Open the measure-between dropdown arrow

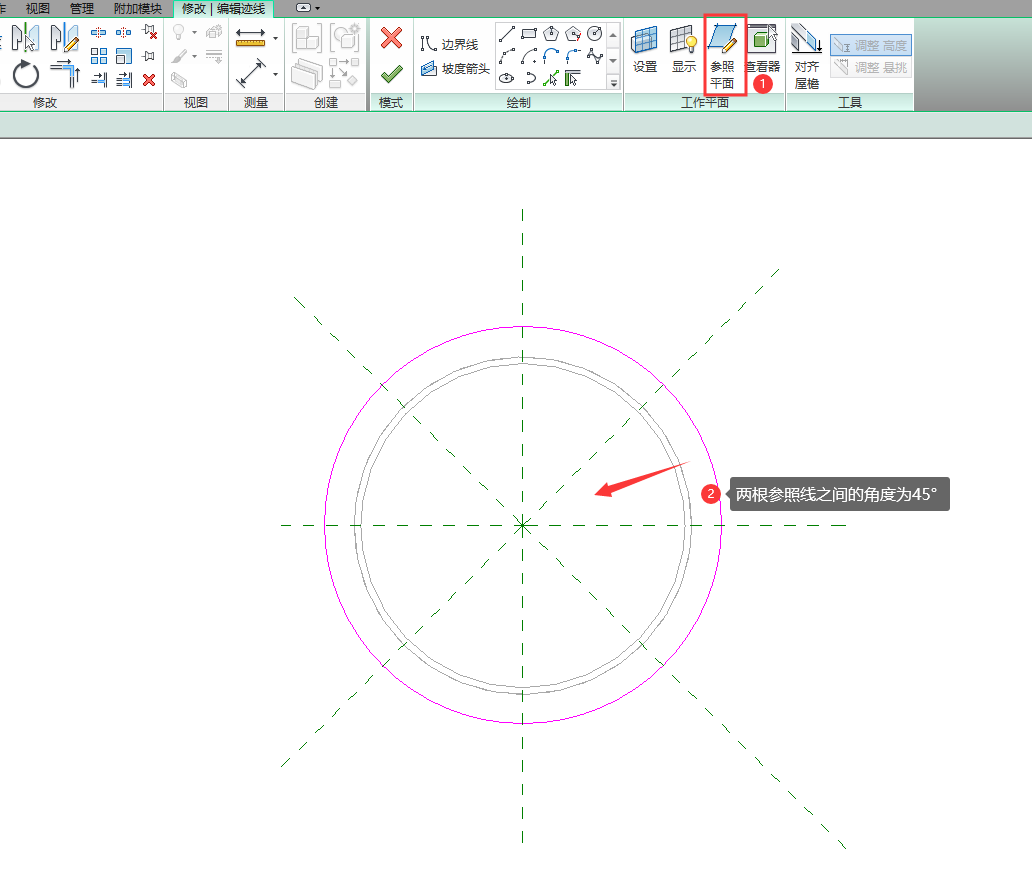pos(275,74)
